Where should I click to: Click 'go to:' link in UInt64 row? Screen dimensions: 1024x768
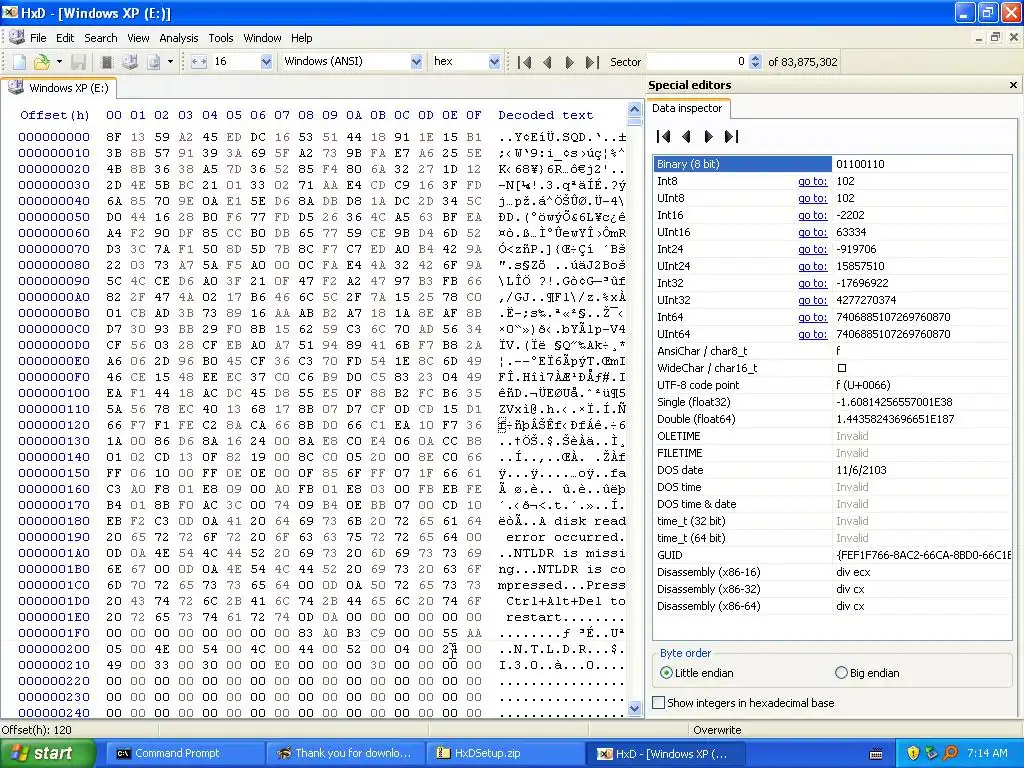812,334
